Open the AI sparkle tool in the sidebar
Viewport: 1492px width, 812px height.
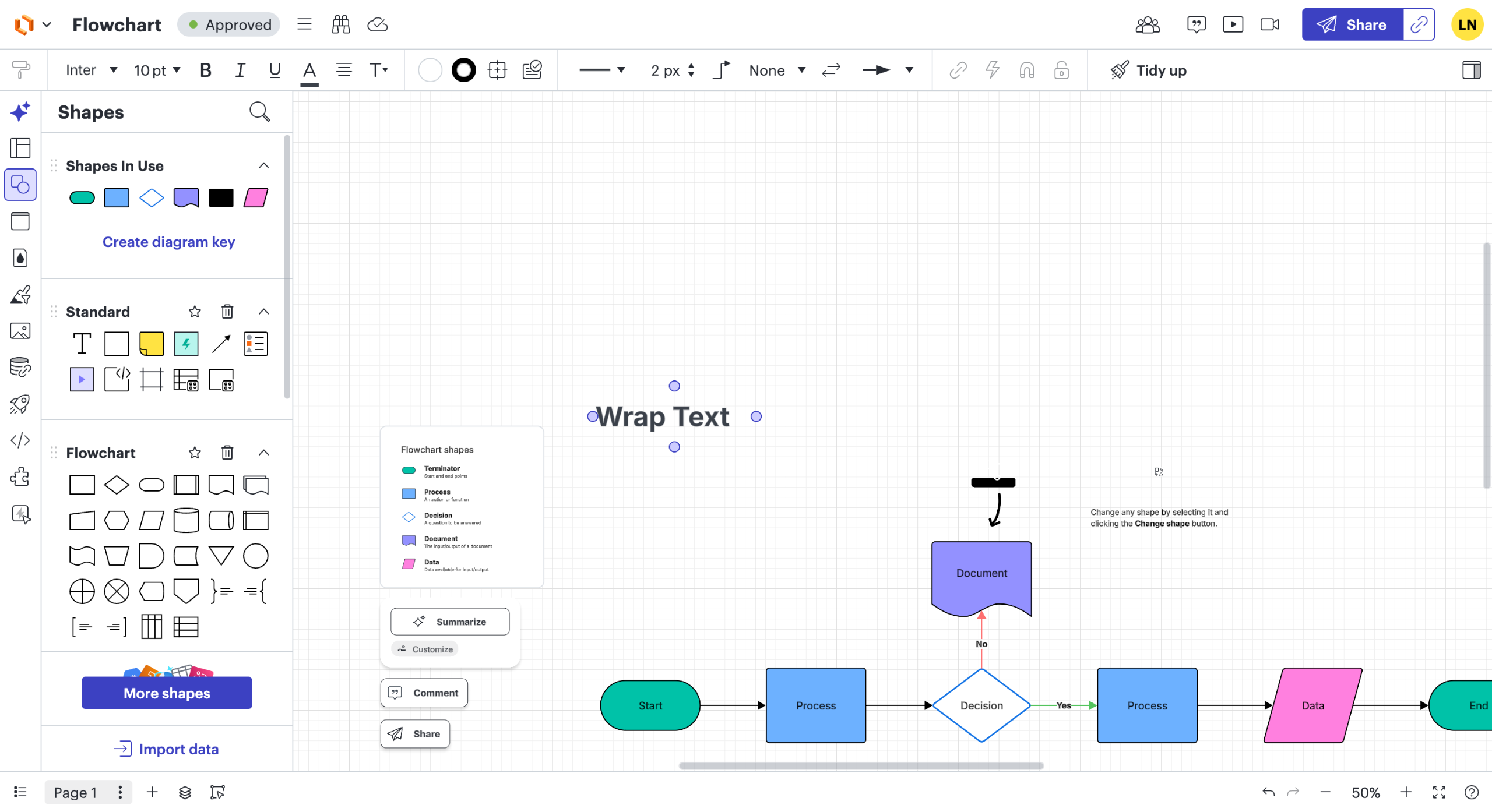pyautogui.click(x=20, y=111)
